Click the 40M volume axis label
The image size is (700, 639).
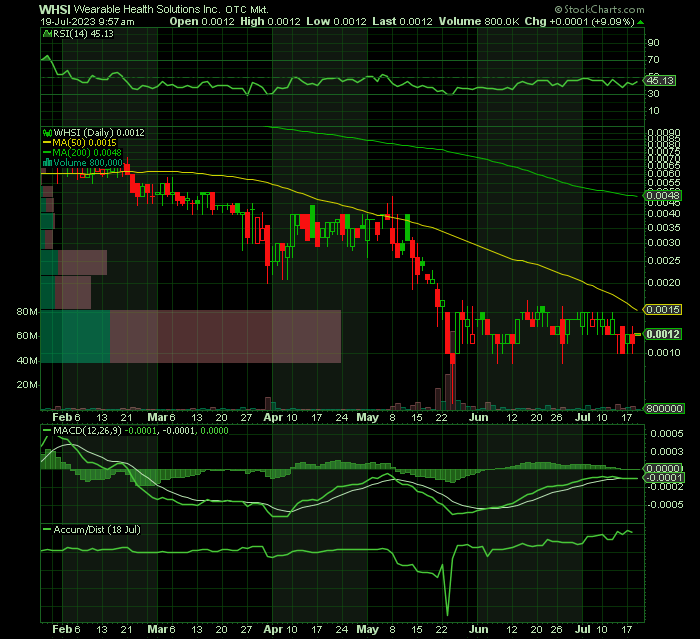click(27, 360)
